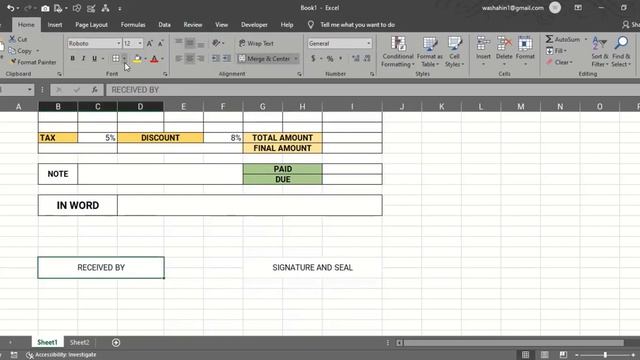Click Decrease Decimal icon
640x360 pixels.
(x=367, y=59)
